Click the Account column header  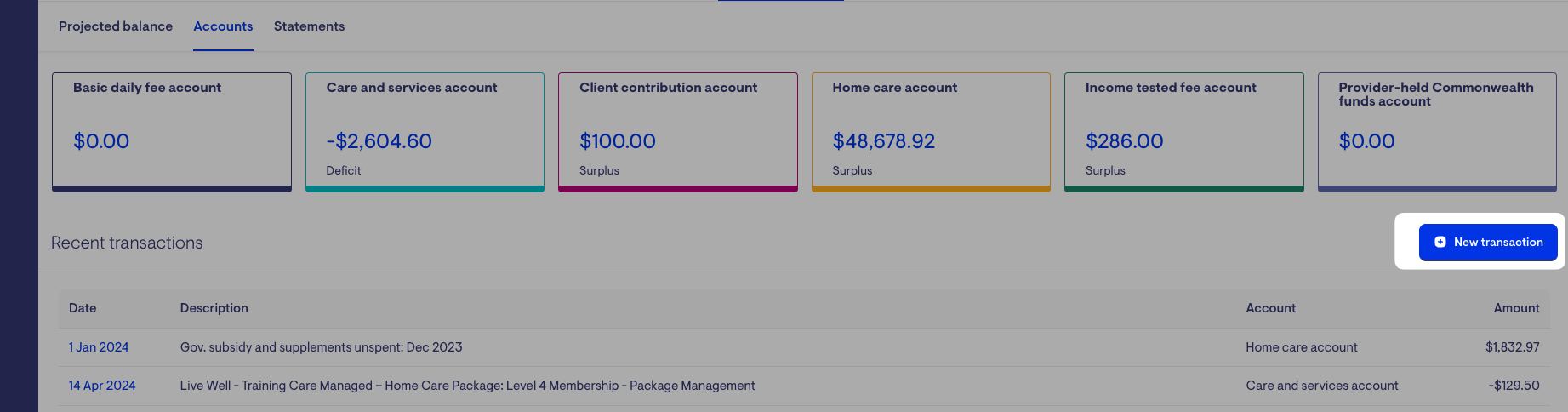point(1270,308)
